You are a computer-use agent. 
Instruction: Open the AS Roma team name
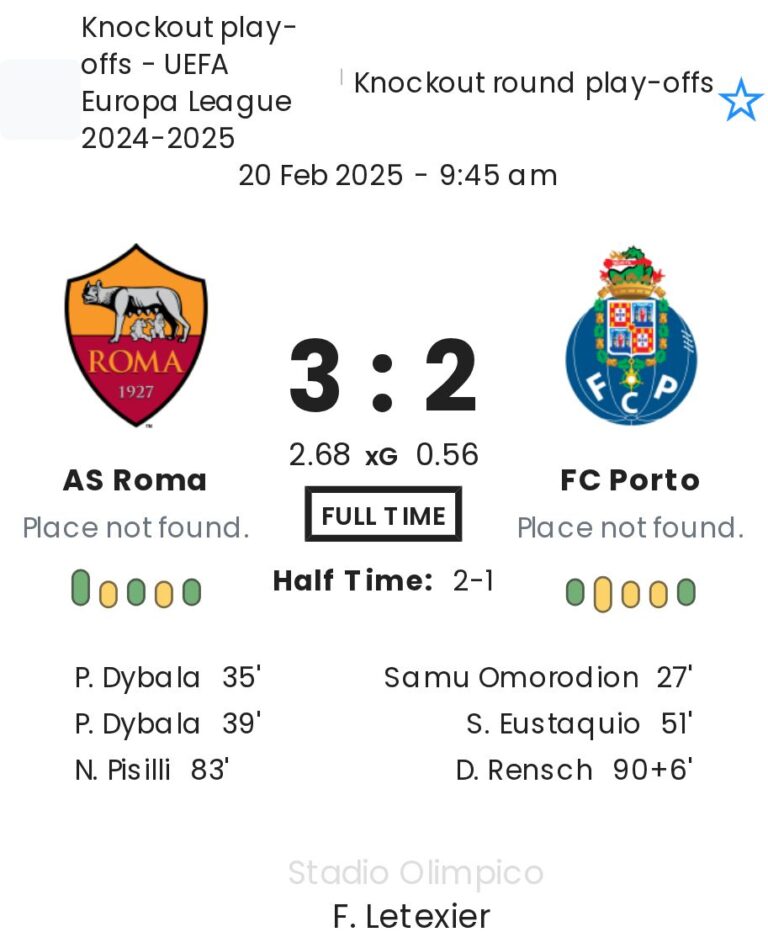[x=135, y=480]
